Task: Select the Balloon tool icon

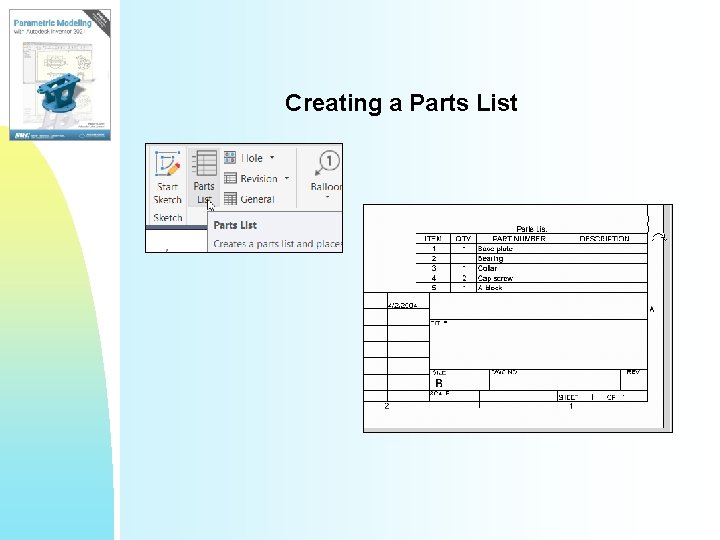Action: tap(327, 163)
